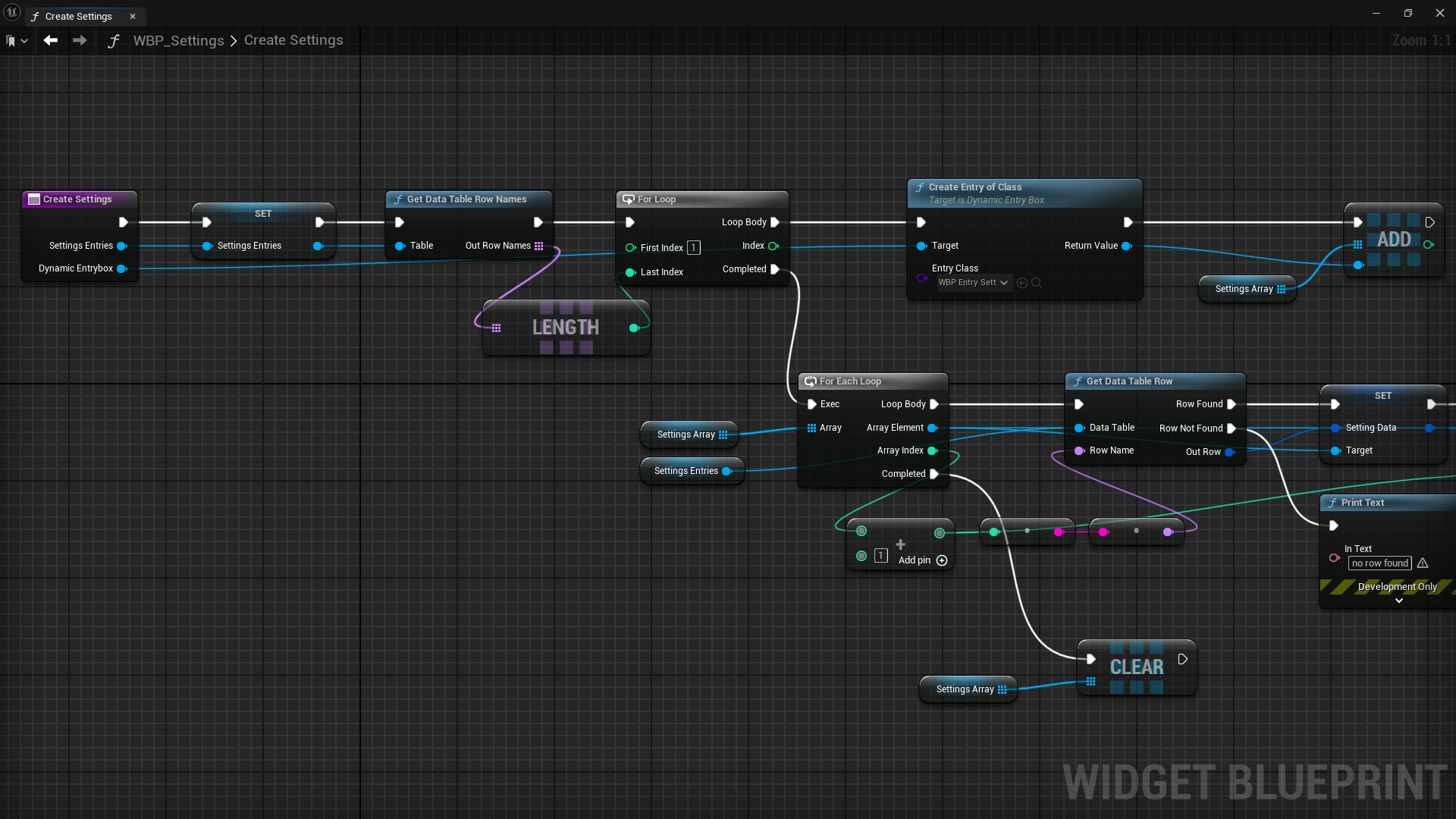Click WBP_Settings breadcrumb link
The image size is (1456, 819).
(178, 40)
